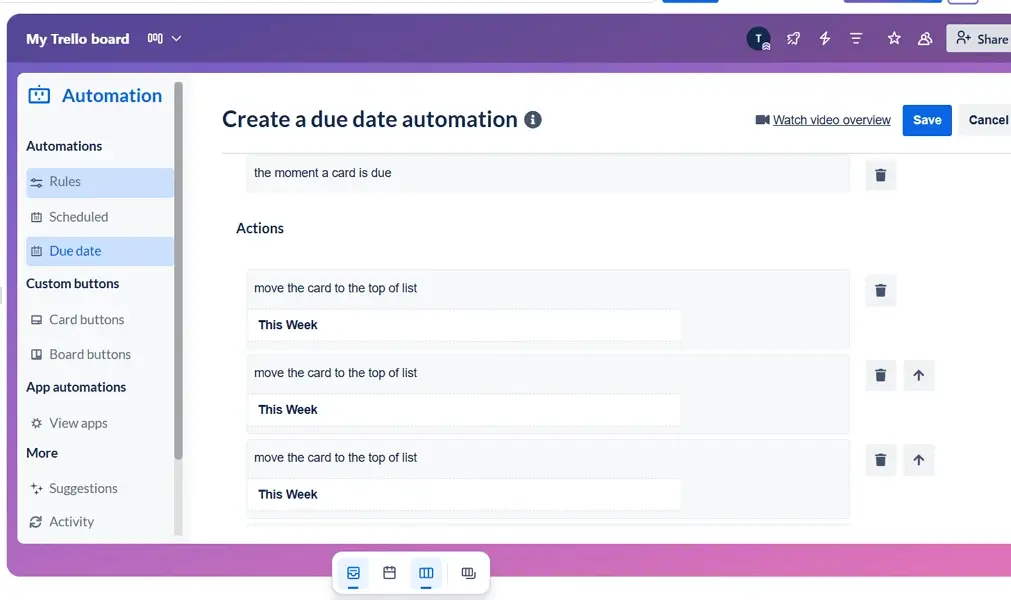1011x600 pixels.
Task: Star My Trello board
Action: click(x=894, y=38)
